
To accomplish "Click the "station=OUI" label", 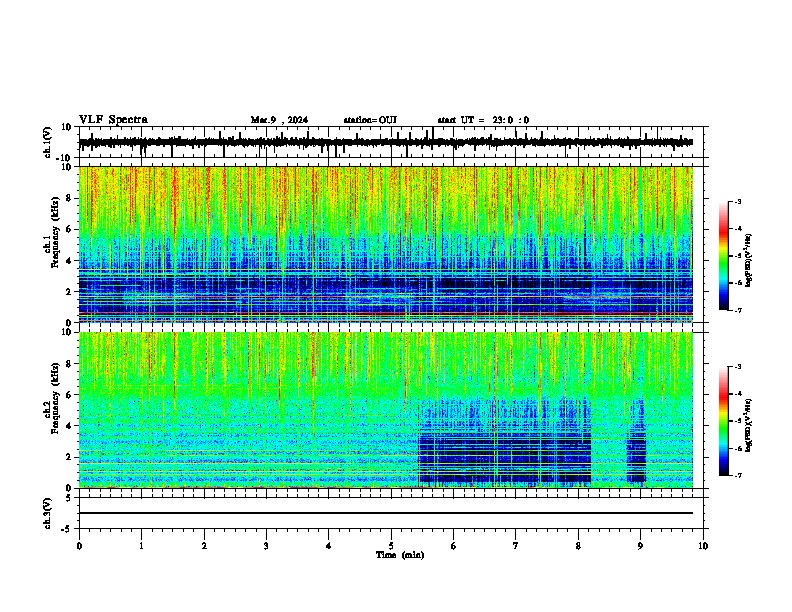I will tap(370, 120).
